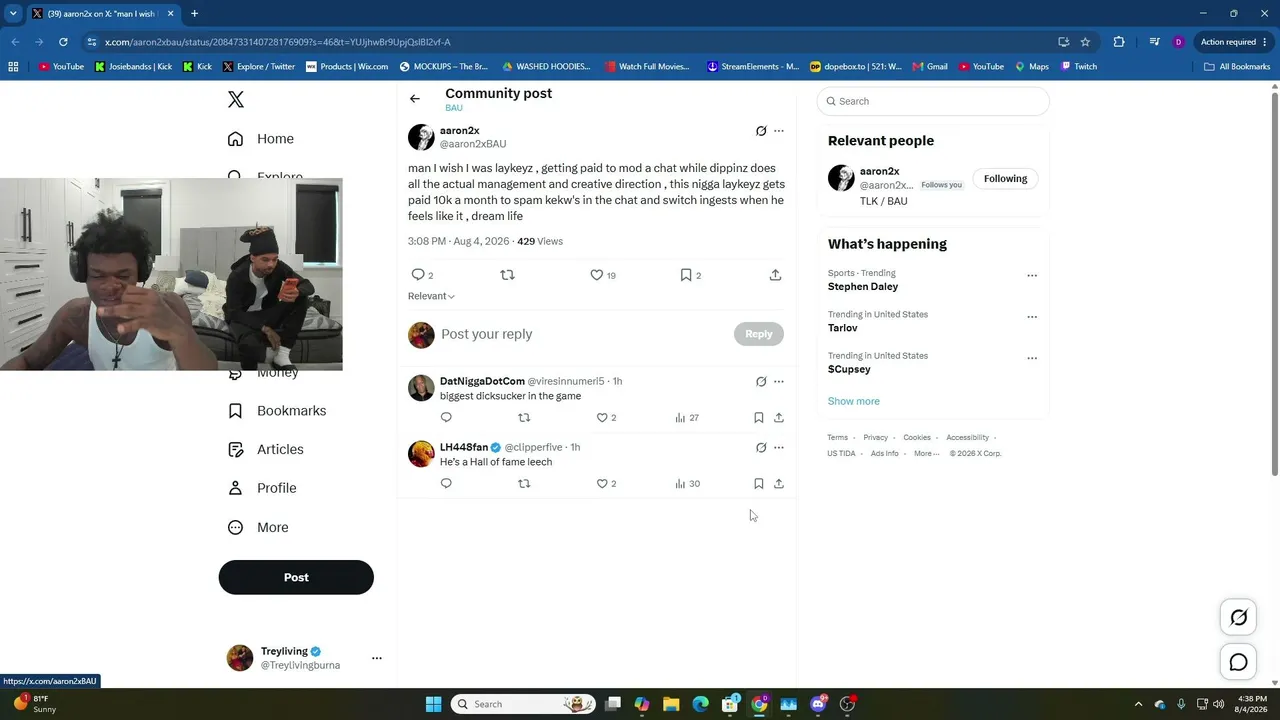Expand the Relevant replies sort dropdown
1280x720 pixels.
click(431, 296)
